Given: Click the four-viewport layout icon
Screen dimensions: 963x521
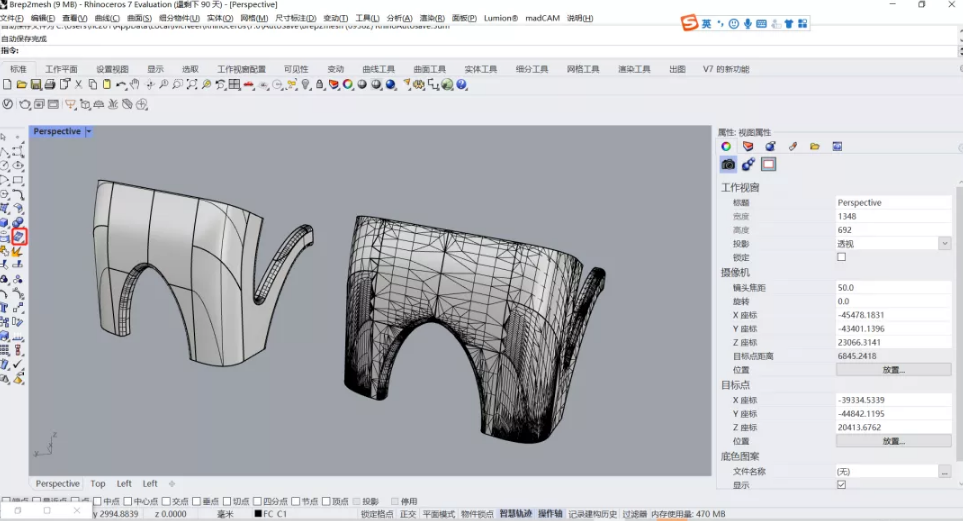Looking at the screenshot, I should (x=234, y=84).
